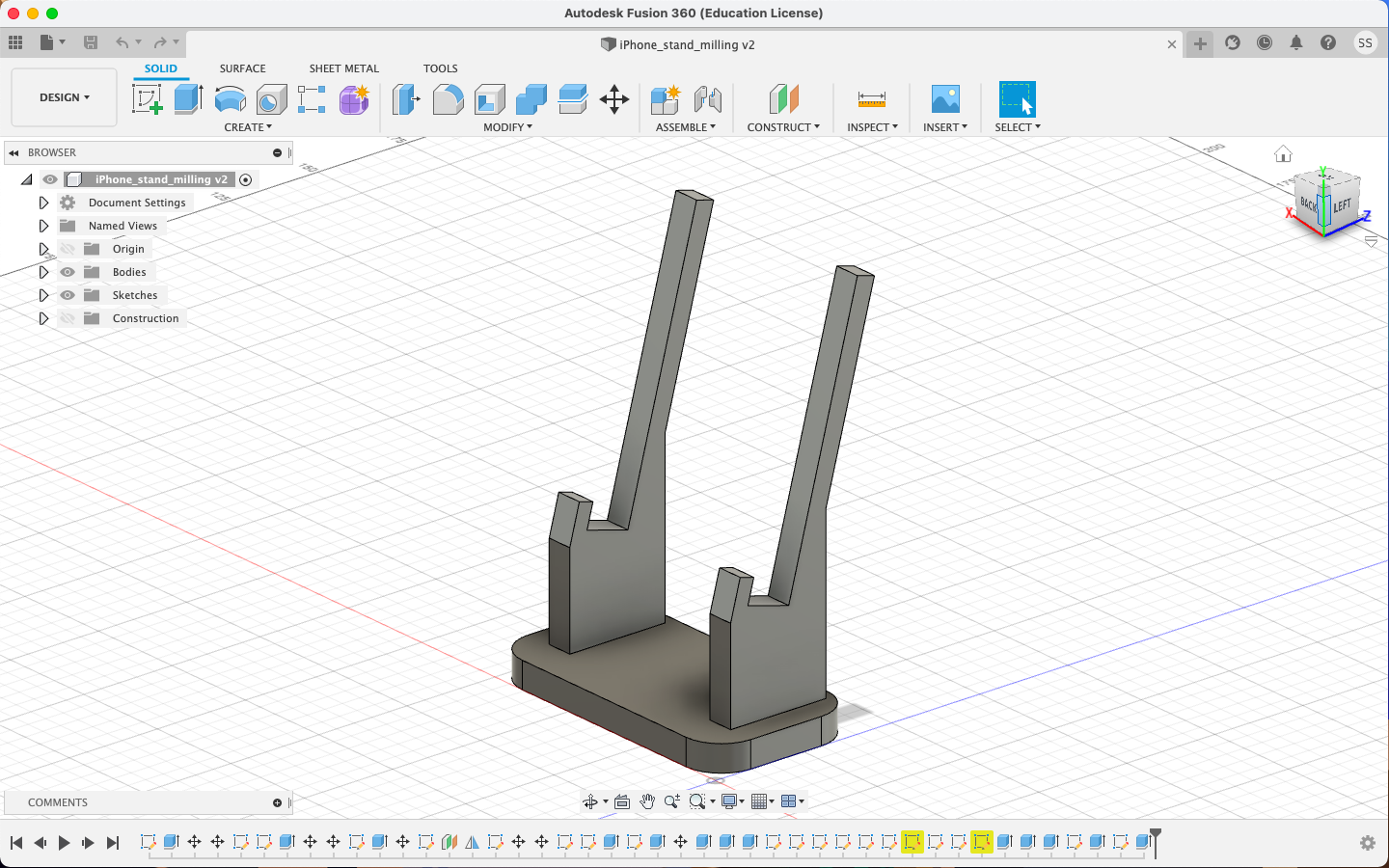Open the CONSTRUCT menu label
Image resolution: width=1389 pixels, height=868 pixels.
(783, 127)
